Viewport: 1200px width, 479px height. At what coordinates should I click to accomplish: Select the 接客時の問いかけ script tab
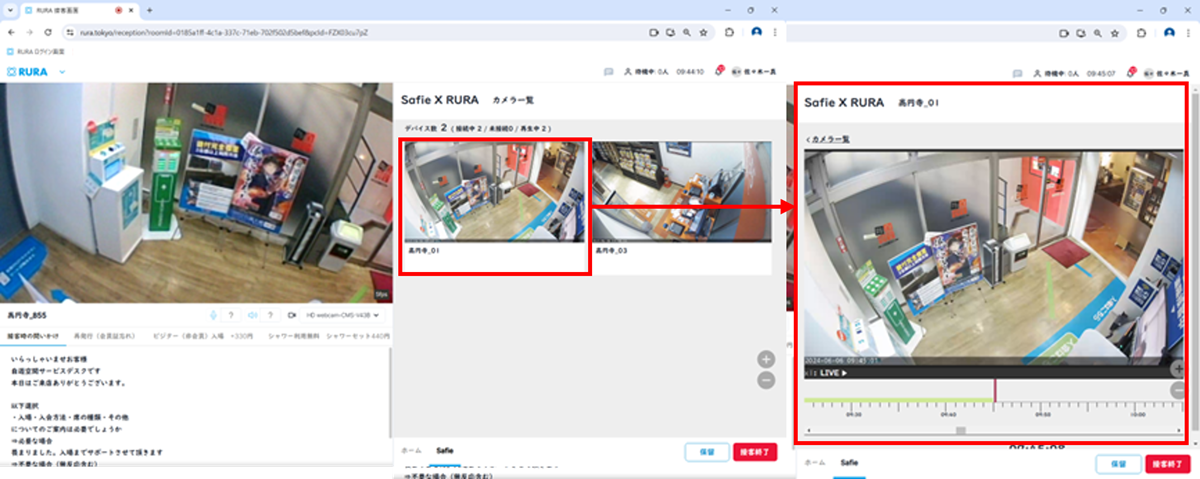tap(33, 335)
